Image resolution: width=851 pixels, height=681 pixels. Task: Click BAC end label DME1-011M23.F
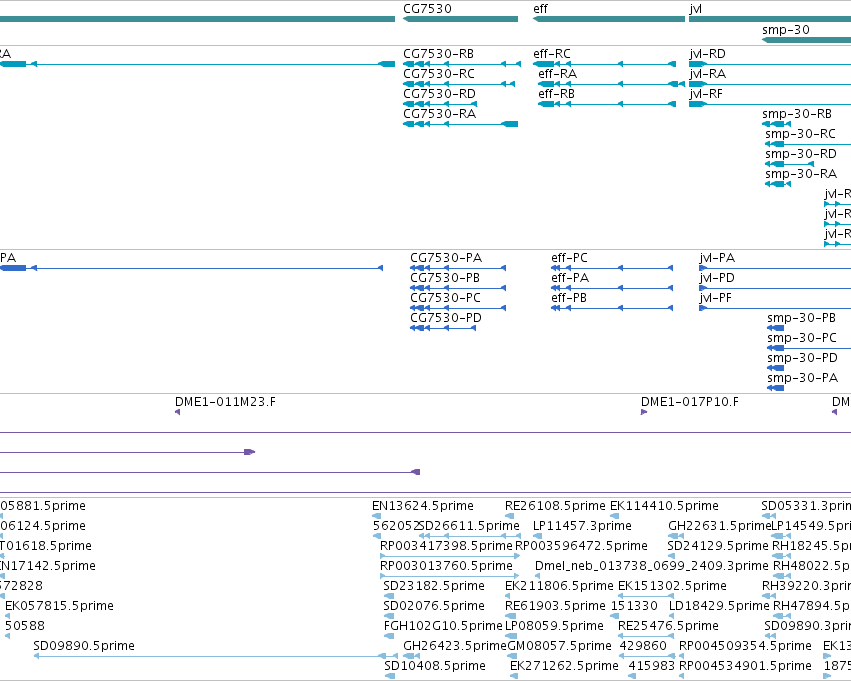pos(225,402)
